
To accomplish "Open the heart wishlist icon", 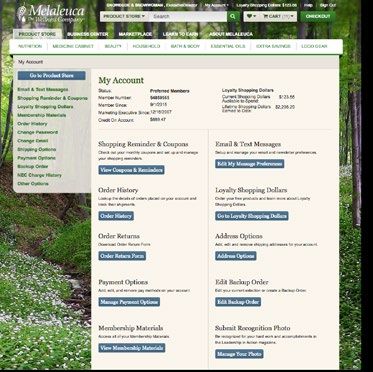I will (249, 16).
